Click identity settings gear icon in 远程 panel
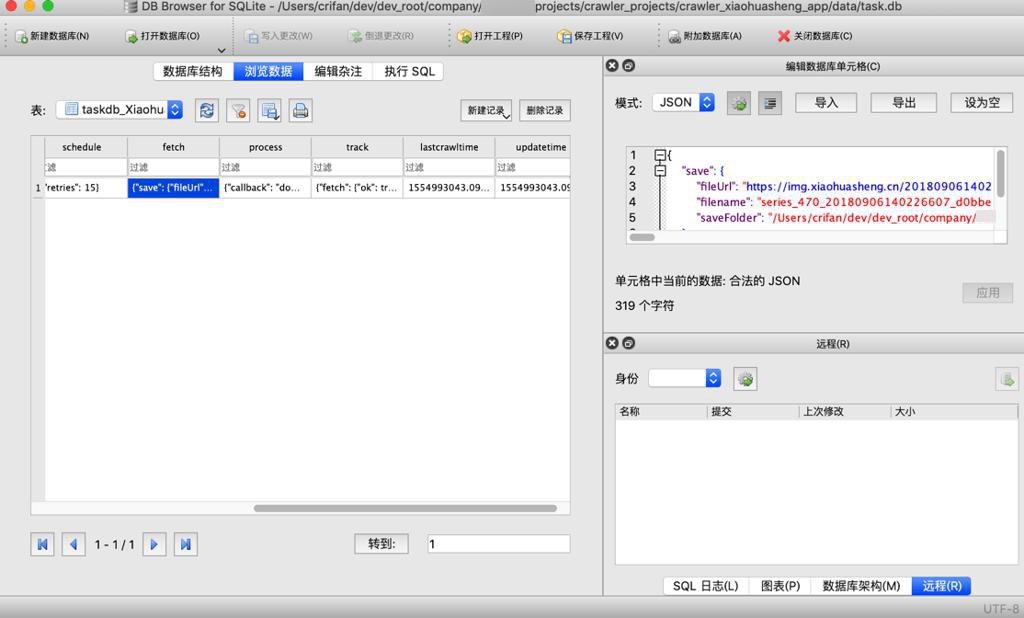Image resolution: width=1024 pixels, height=618 pixels. [x=745, y=379]
